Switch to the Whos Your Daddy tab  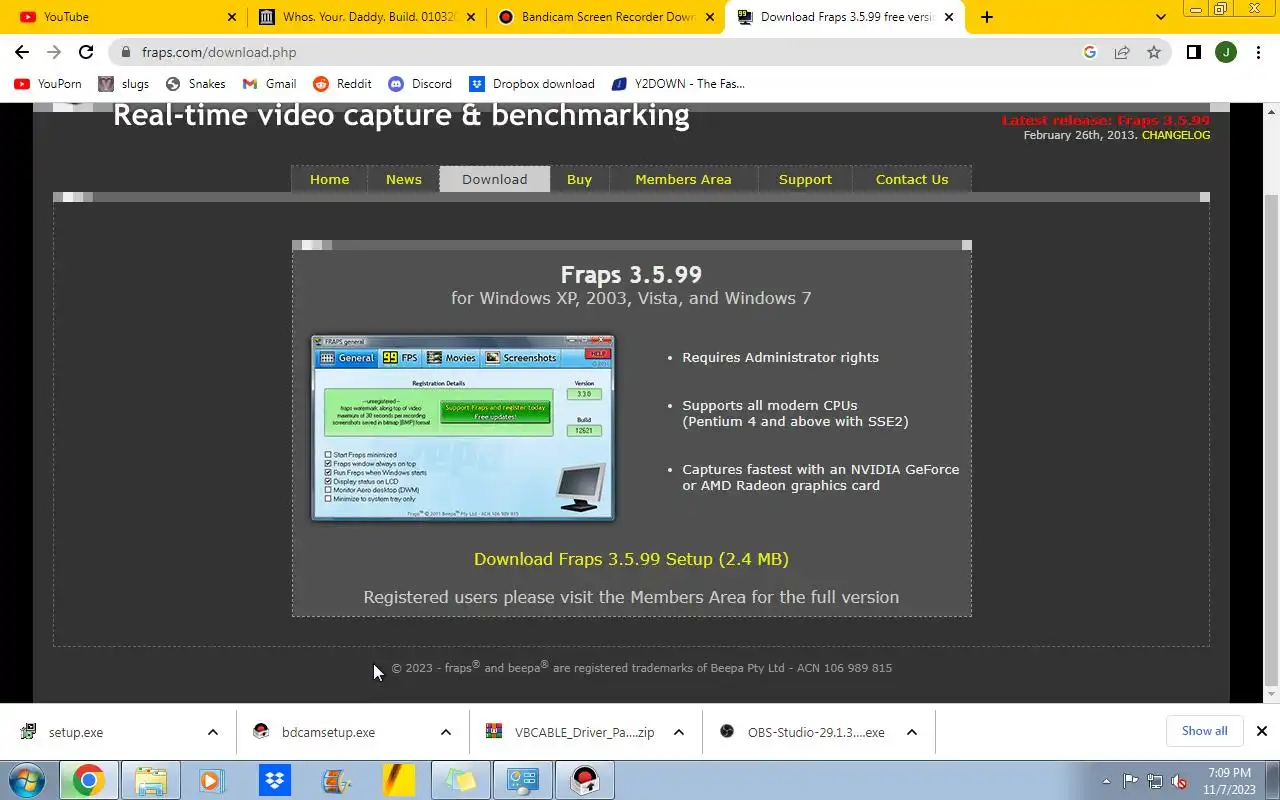365,17
